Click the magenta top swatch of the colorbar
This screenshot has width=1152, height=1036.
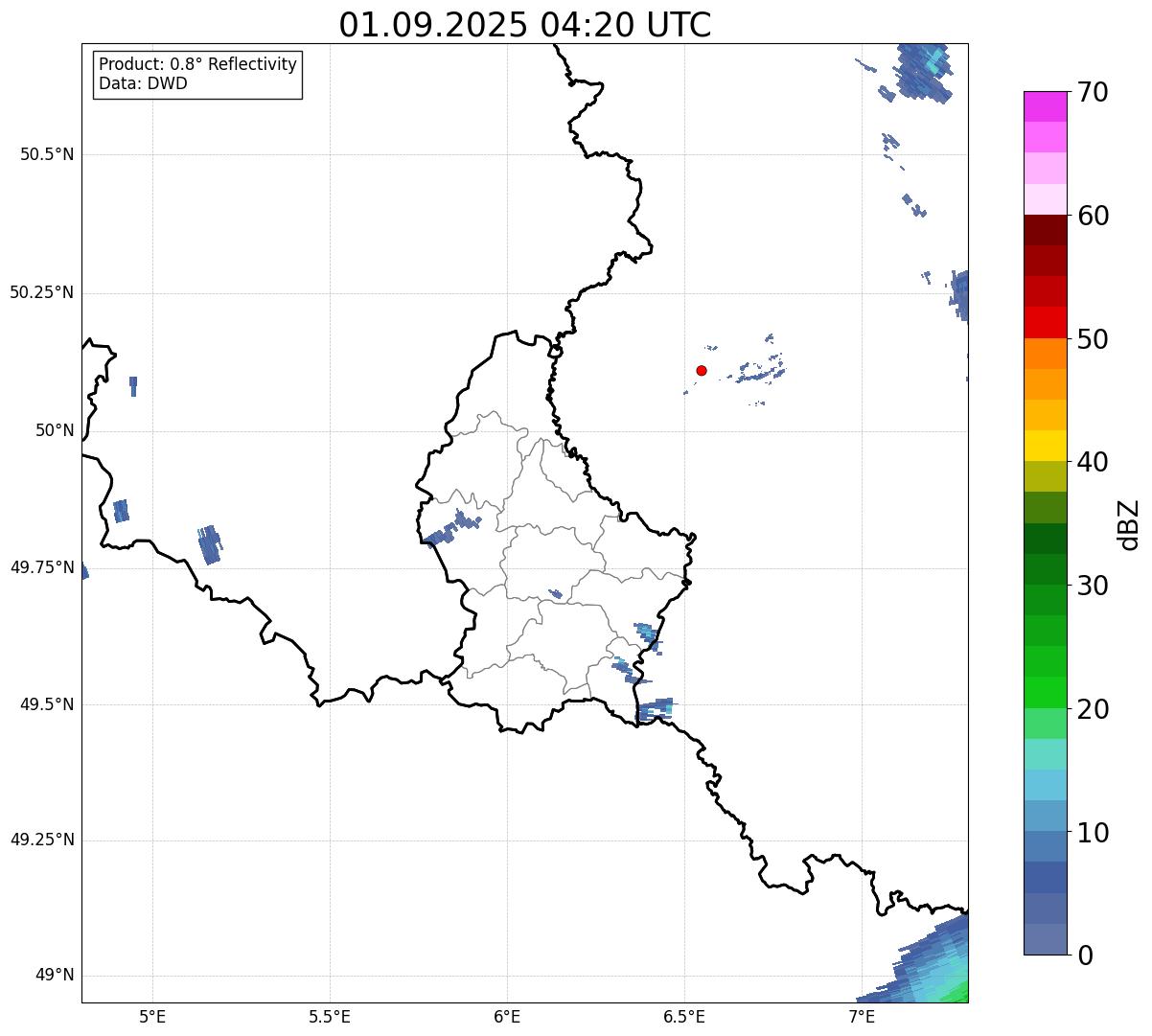pos(1045,106)
